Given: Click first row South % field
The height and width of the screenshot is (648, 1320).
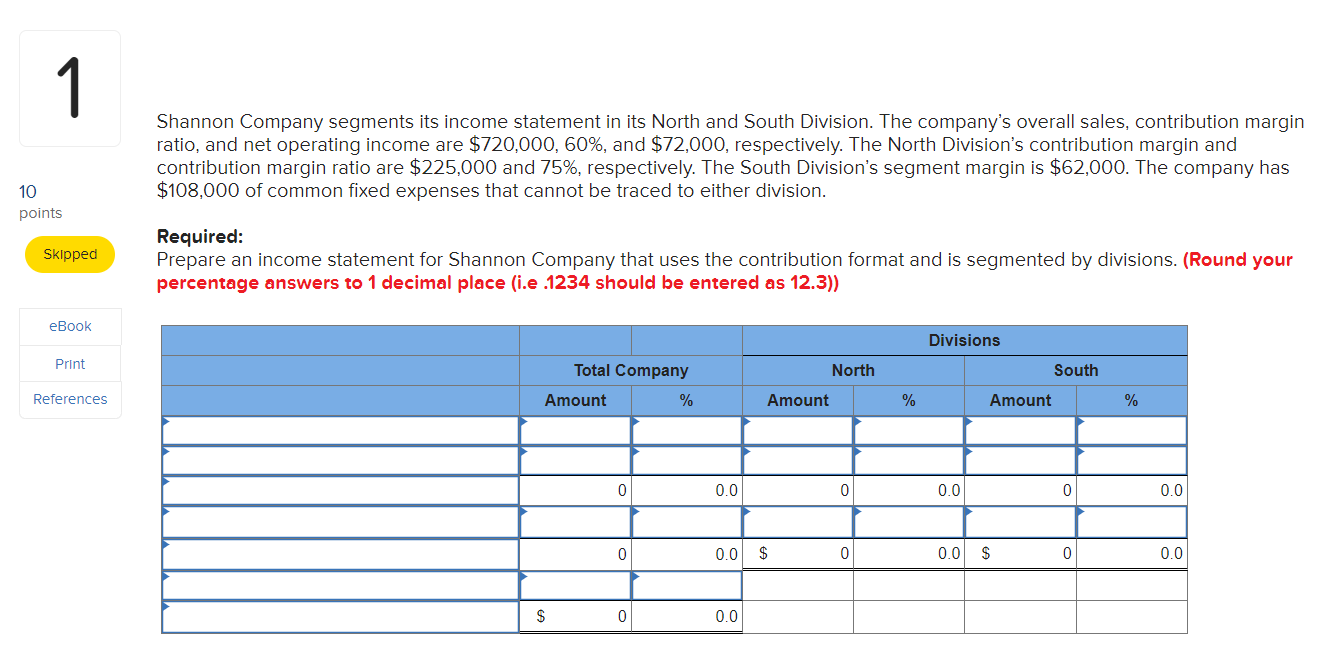Looking at the screenshot, I should 1132,431.
